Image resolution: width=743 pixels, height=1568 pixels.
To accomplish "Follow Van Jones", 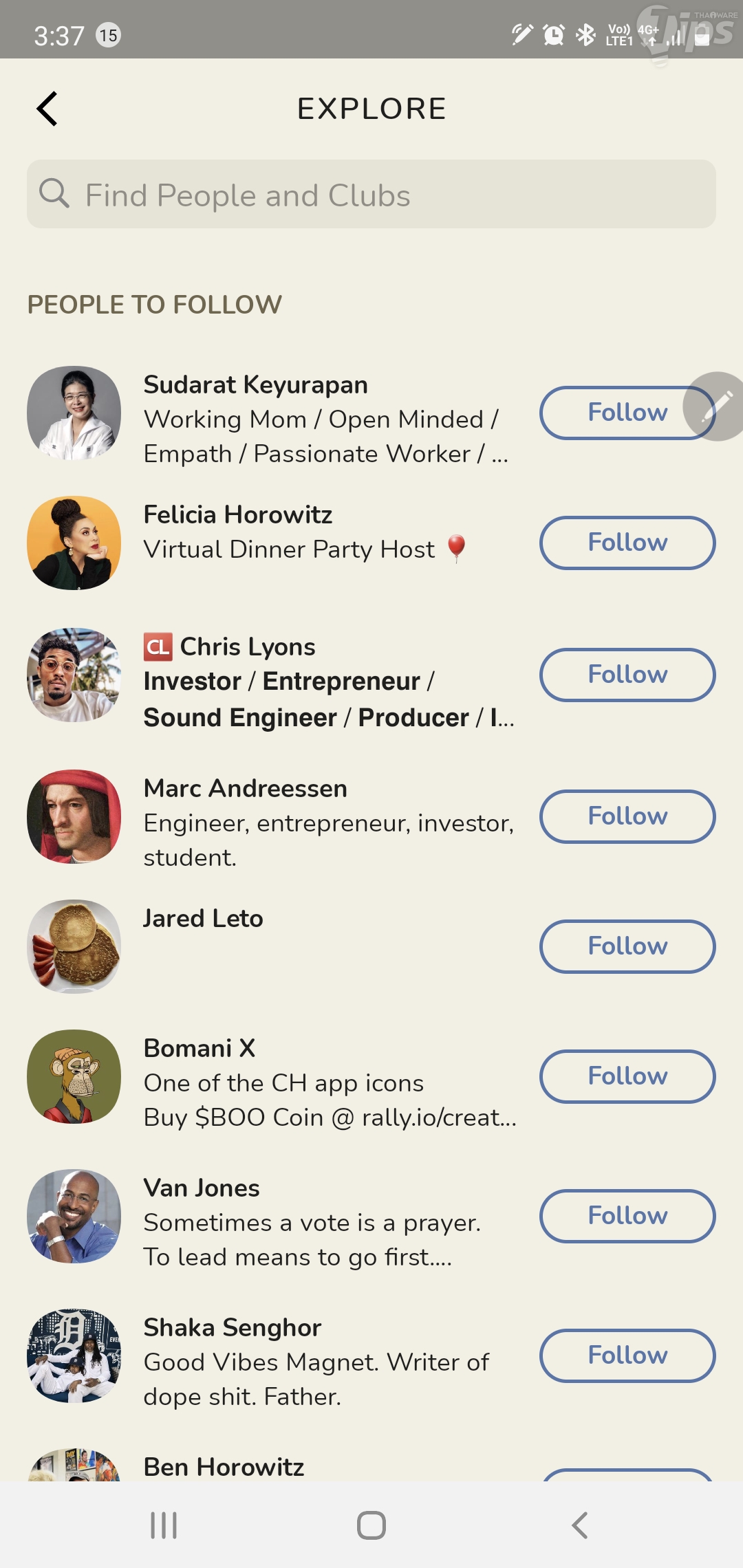I will click(x=627, y=1216).
